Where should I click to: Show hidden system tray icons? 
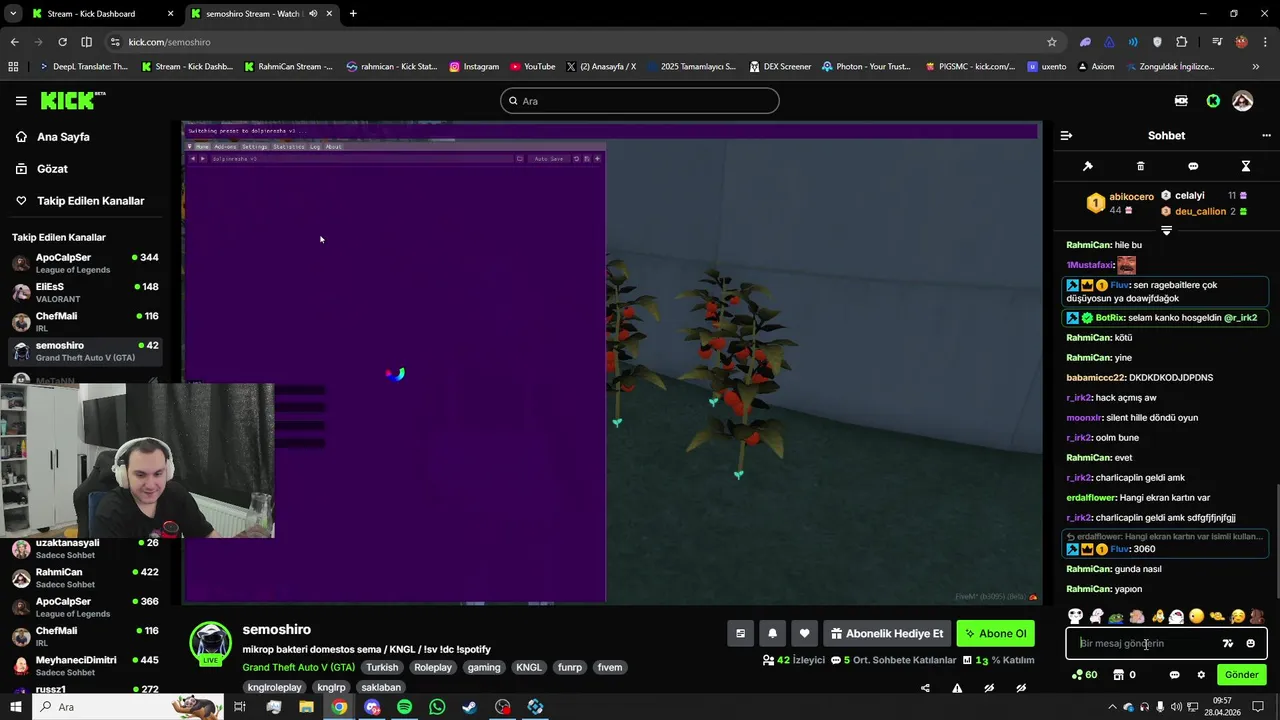(1113, 707)
